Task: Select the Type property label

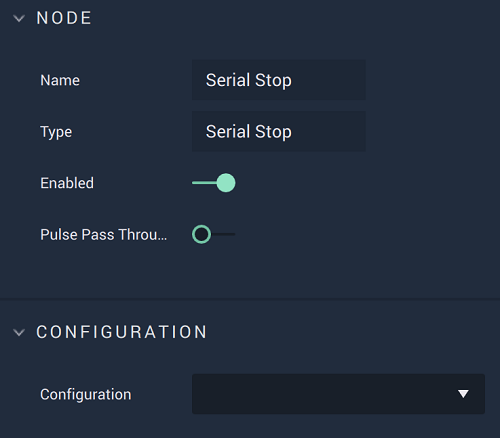Action: tap(56, 132)
